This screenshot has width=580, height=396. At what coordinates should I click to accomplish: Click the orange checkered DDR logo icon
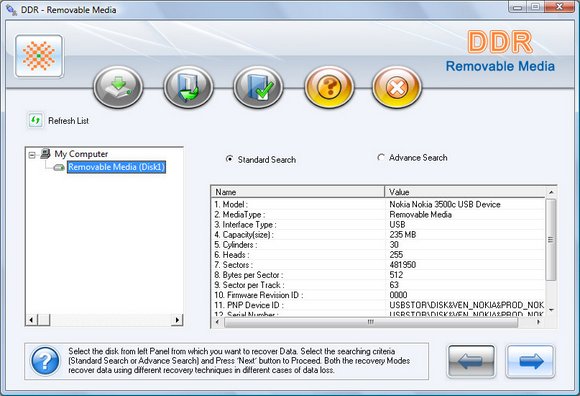click(x=39, y=56)
